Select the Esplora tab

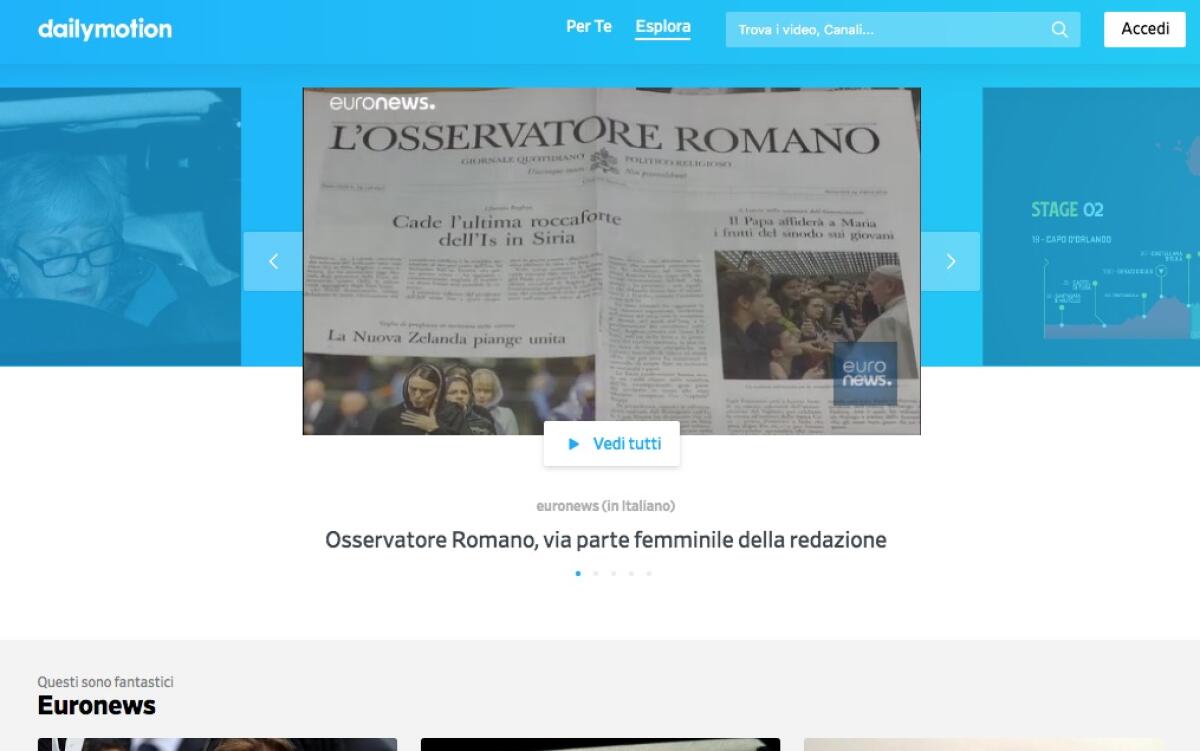pos(662,27)
